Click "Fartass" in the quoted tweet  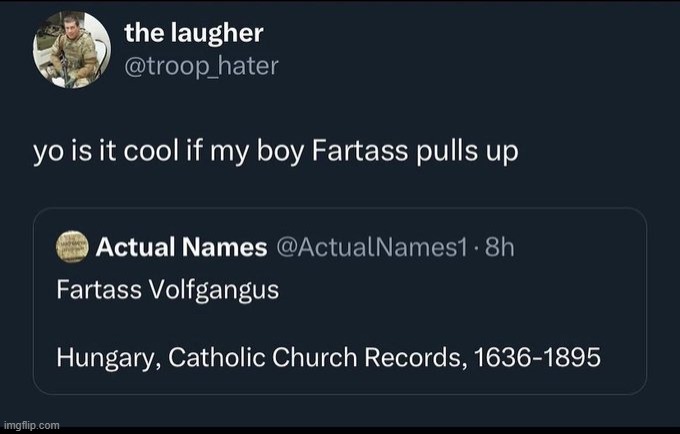(x=94, y=291)
